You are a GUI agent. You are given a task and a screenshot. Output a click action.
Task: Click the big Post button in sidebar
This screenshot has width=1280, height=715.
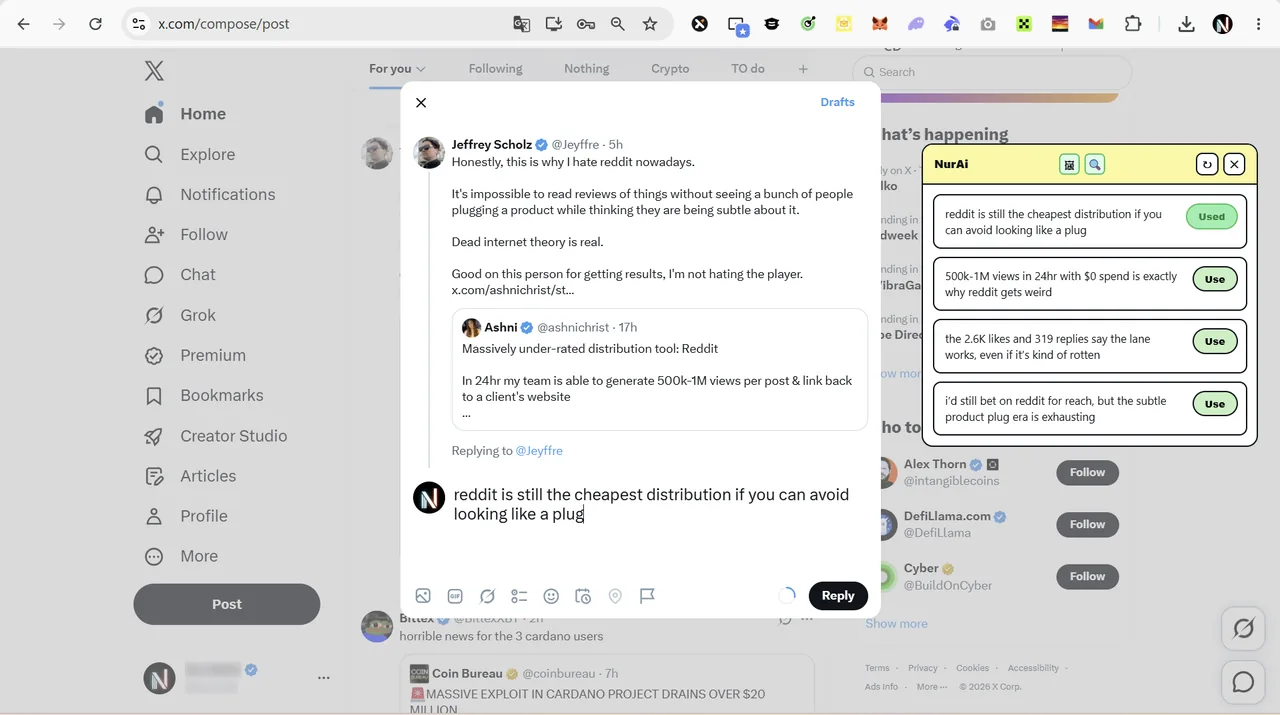(x=227, y=604)
